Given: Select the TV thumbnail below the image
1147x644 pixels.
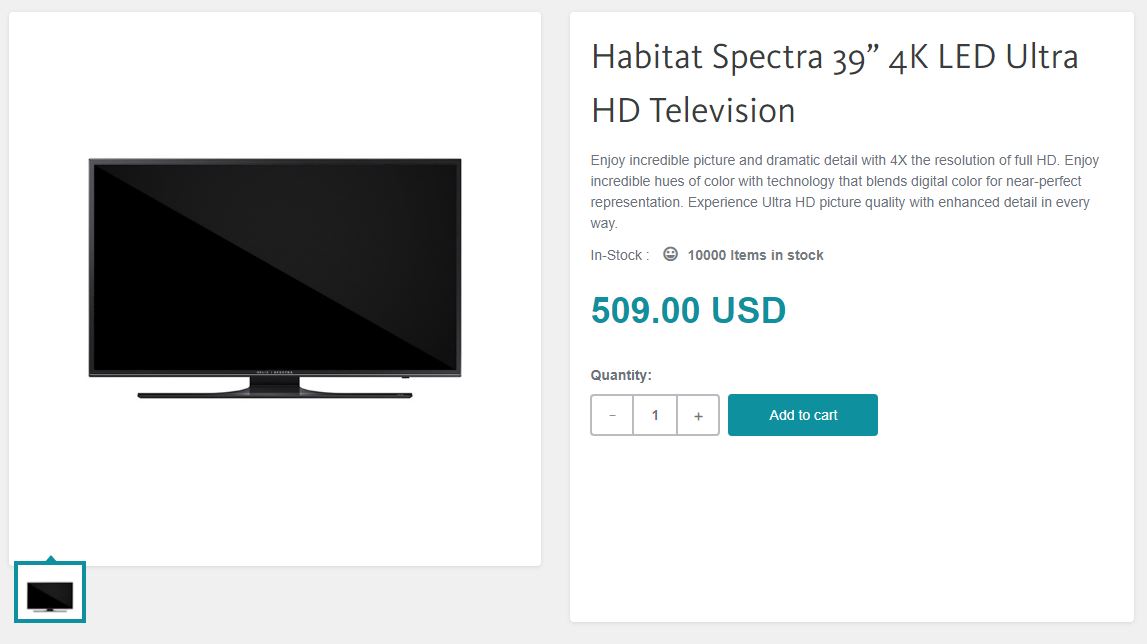Looking at the screenshot, I should pyautogui.click(x=50, y=592).
